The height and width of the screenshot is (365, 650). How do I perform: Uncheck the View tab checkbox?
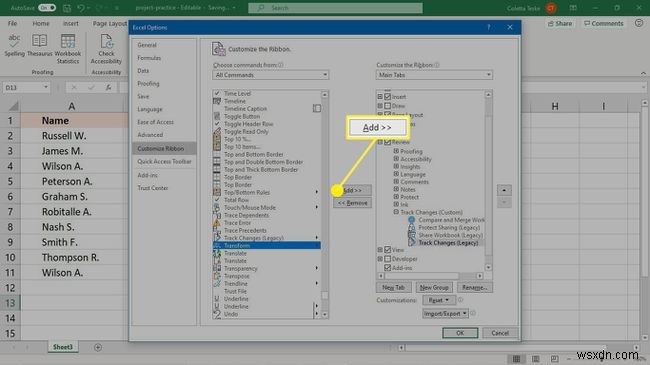click(388, 250)
